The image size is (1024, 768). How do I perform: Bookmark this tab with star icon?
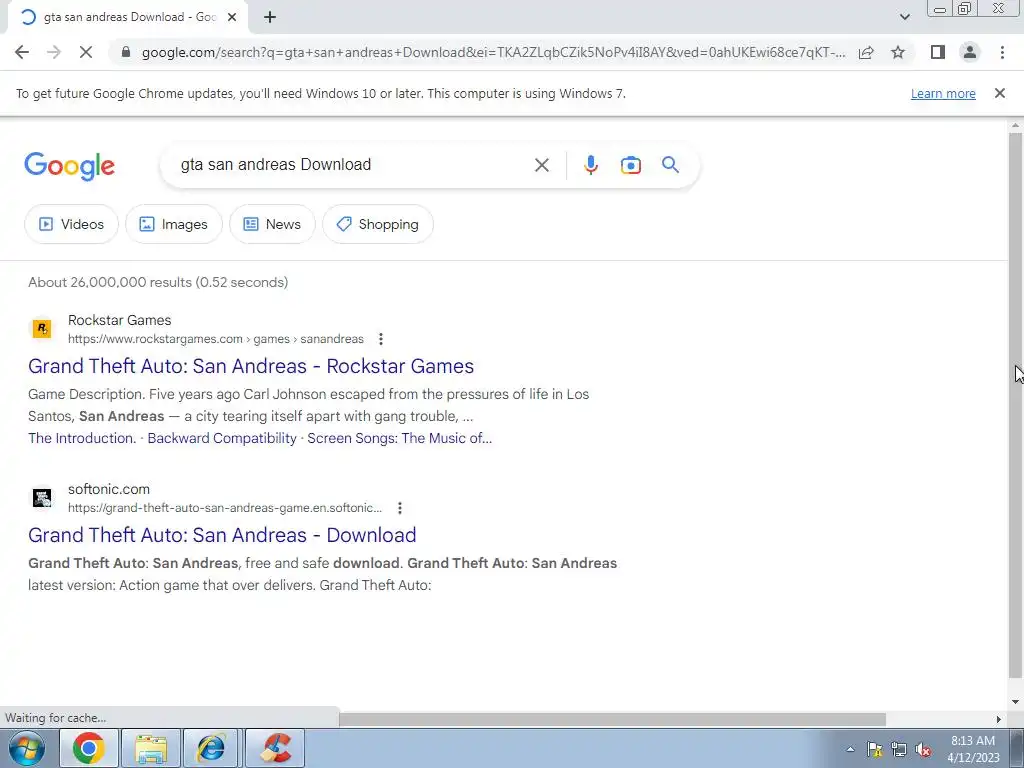(898, 52)
